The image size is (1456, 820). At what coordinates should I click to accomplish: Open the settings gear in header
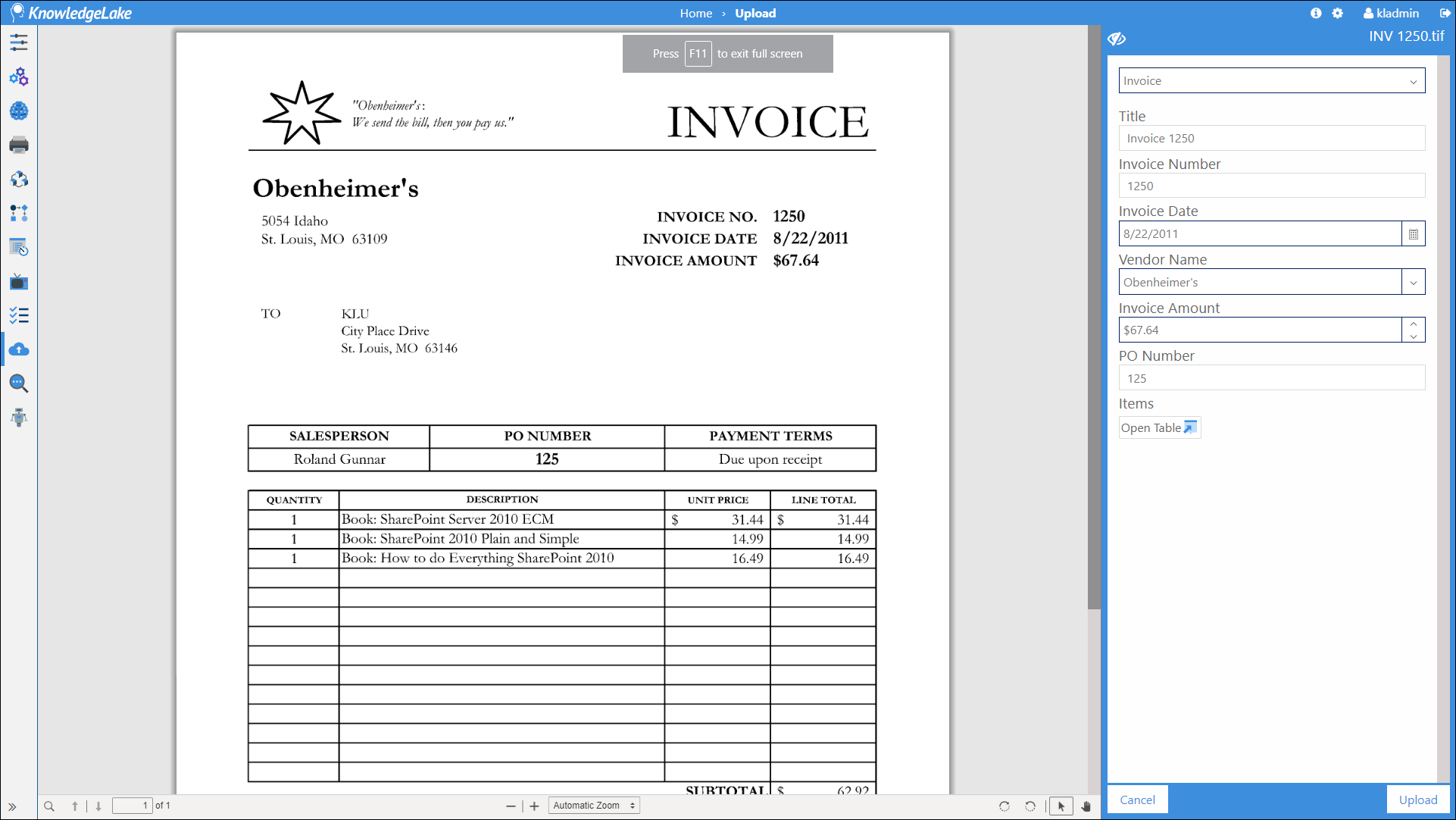pyautogui.click(x=1338, y=13)
